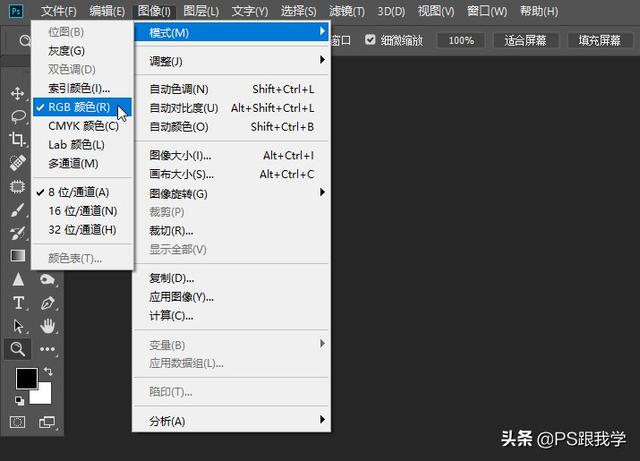The height and width of the screenshot is (461, 640).
Task: Select the Crop tool
Action: [x=17, y=140]
